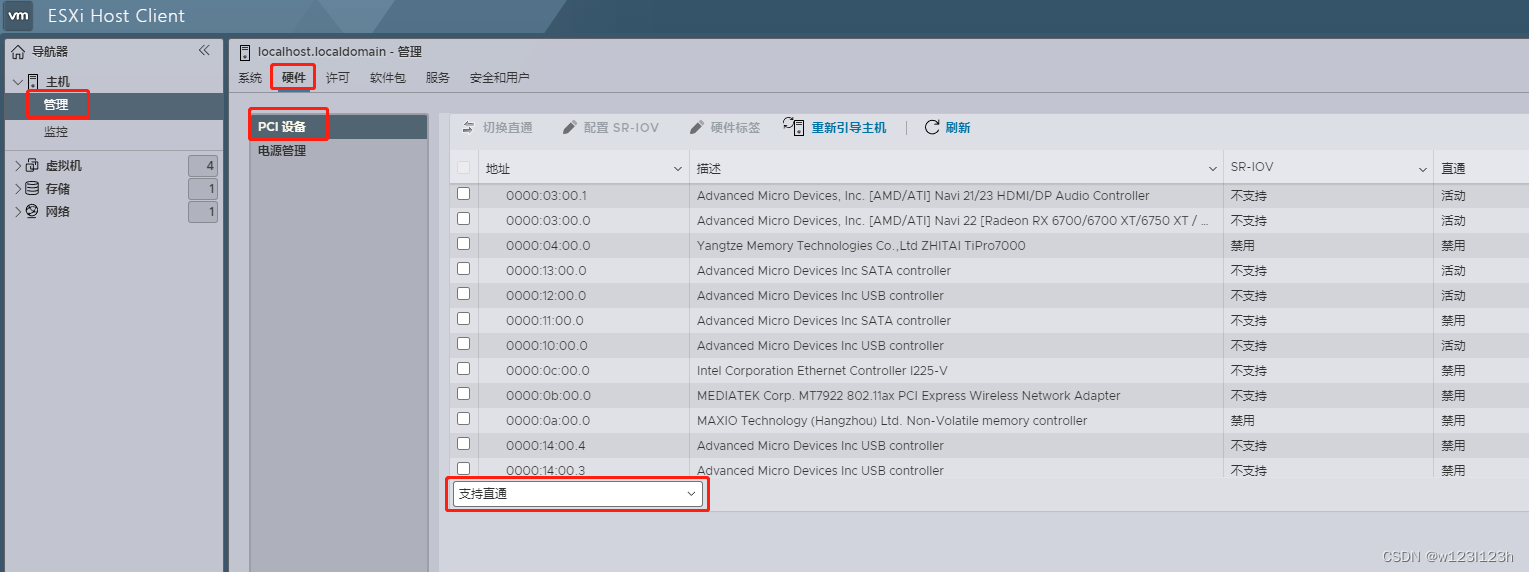Screen dimensions: 1529x572
Task: Click the host icon next to localhost.localdomain title
Action: [245, 52]
